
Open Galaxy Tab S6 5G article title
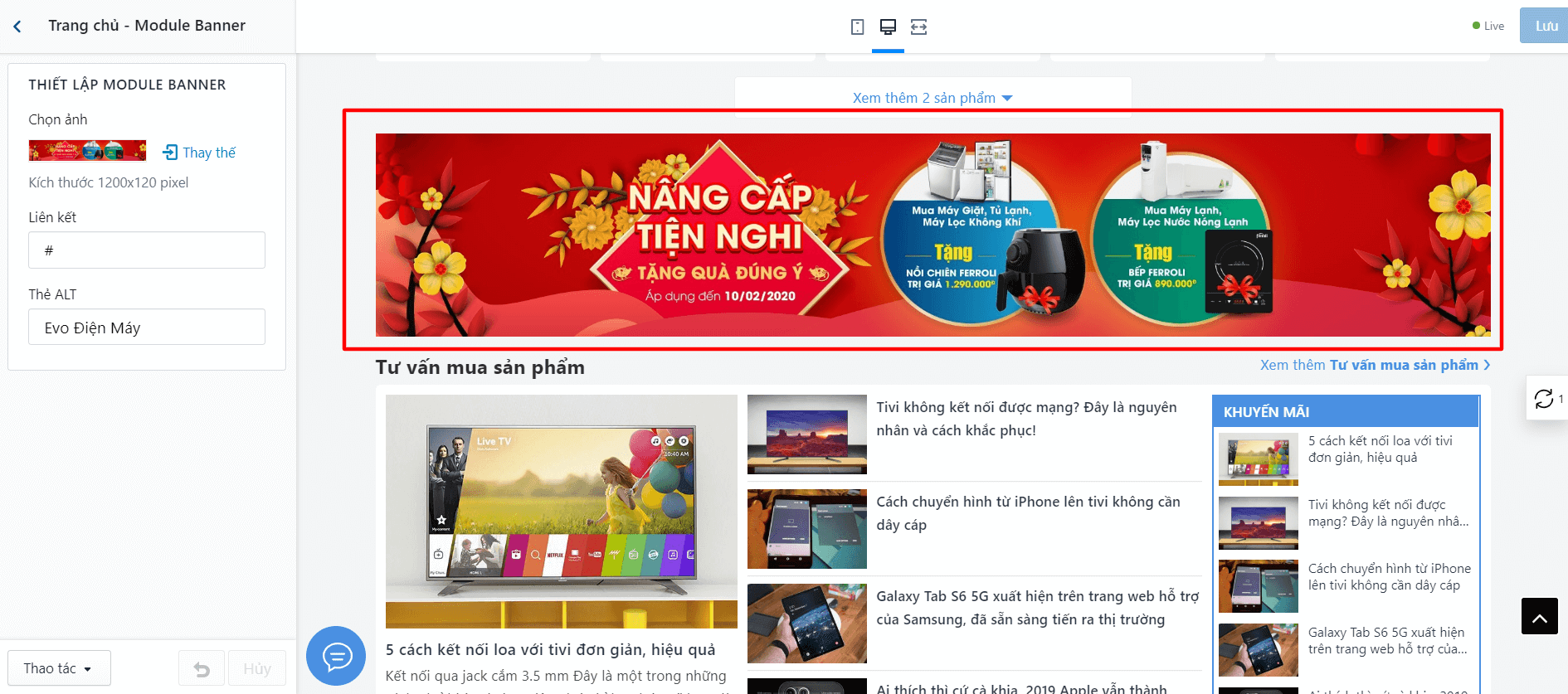pos(1038,608)
